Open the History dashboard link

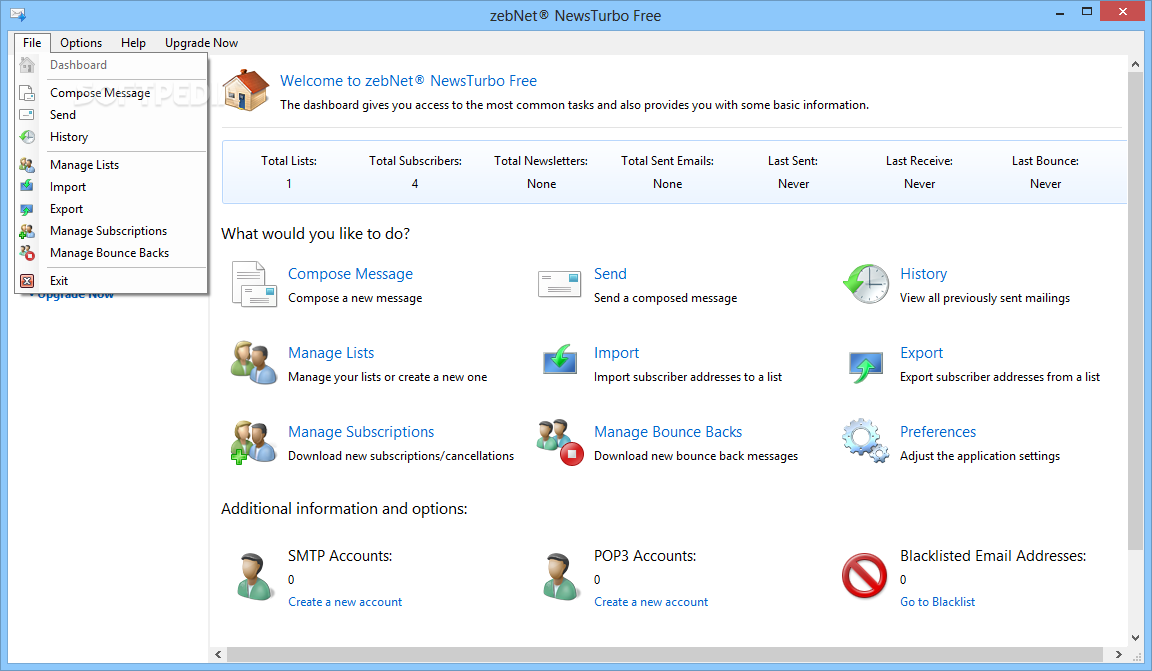[924, 273]
